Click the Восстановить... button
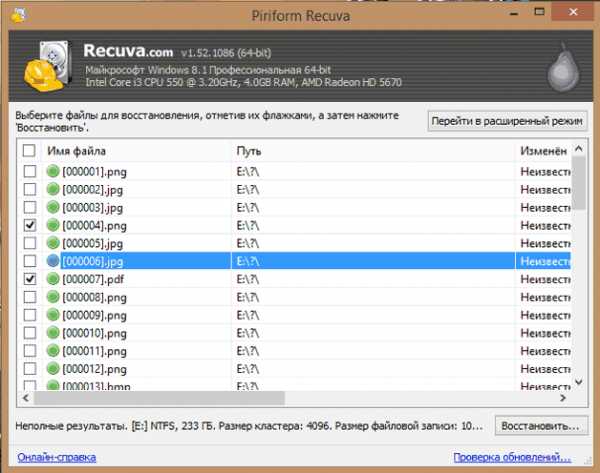 point(541,426)
